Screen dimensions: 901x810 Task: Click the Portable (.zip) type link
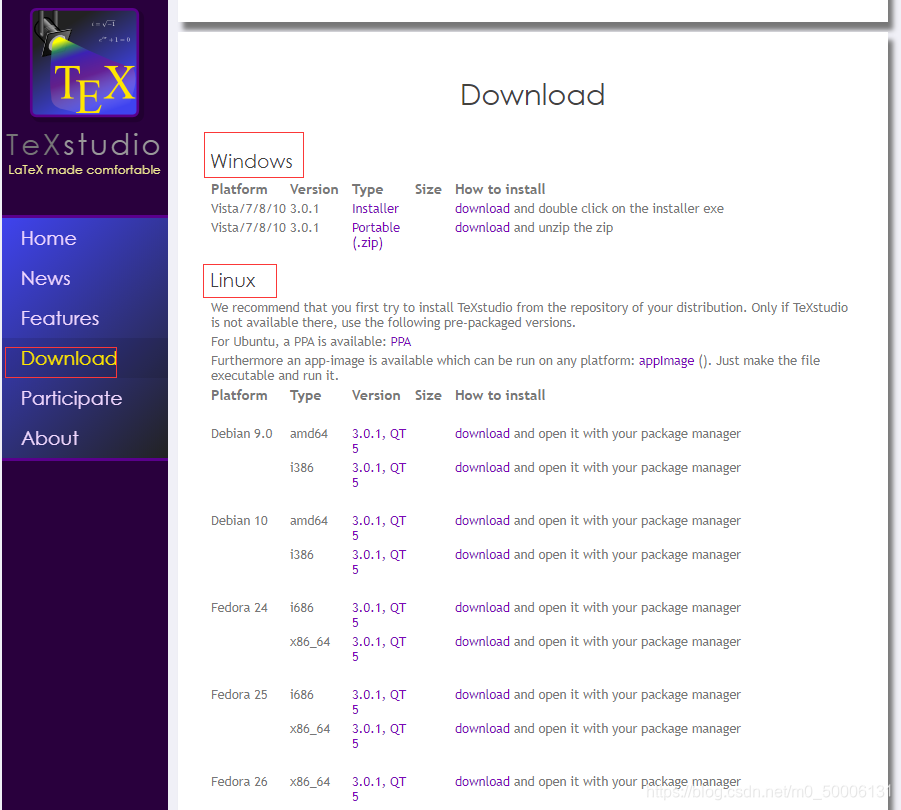[x=376, y=235]
